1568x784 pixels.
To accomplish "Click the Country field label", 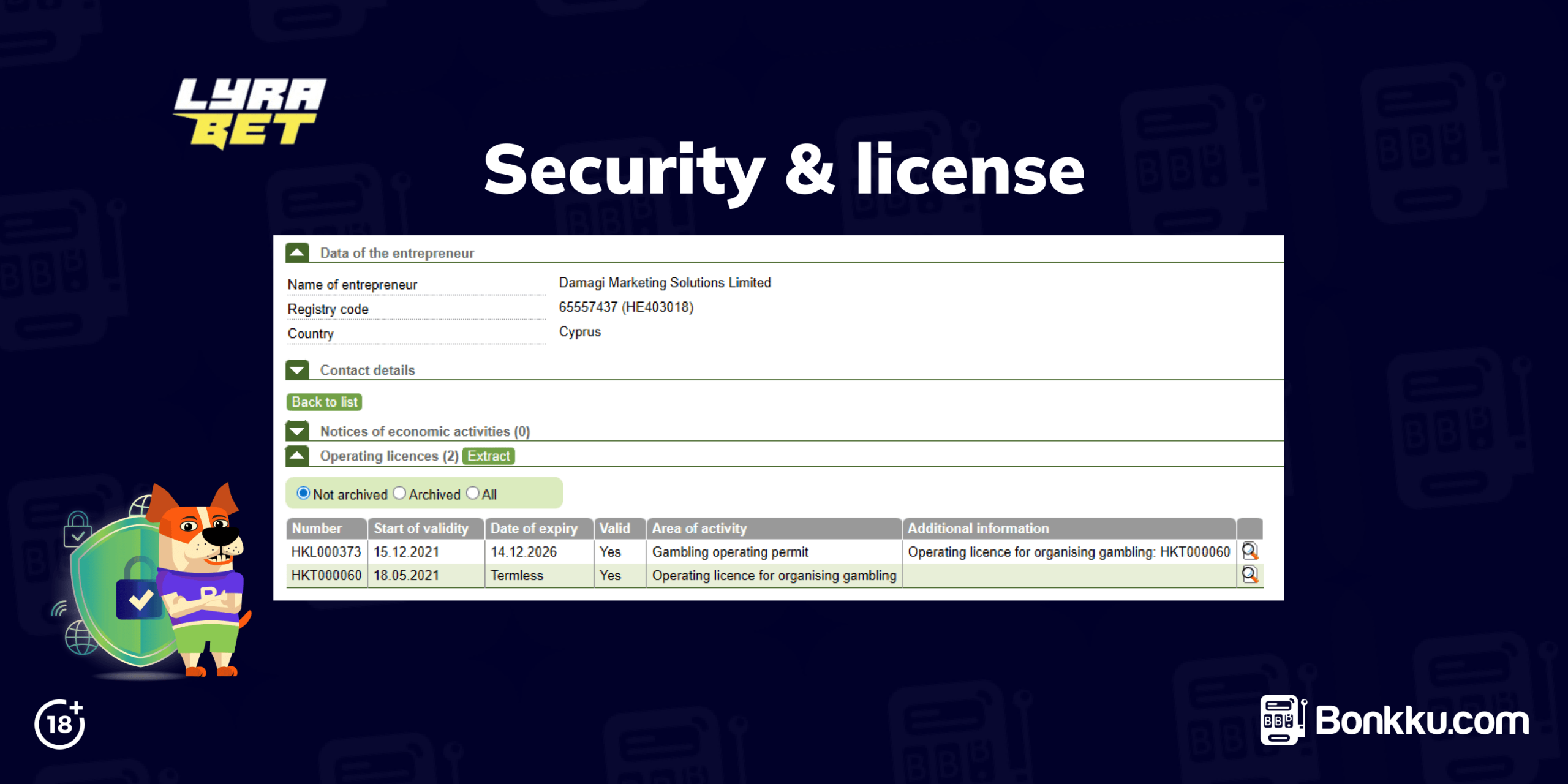I will coord(311,334).
